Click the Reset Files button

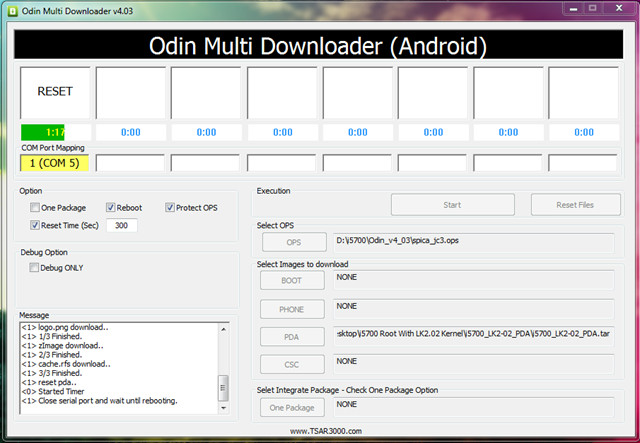pos(576,205)
